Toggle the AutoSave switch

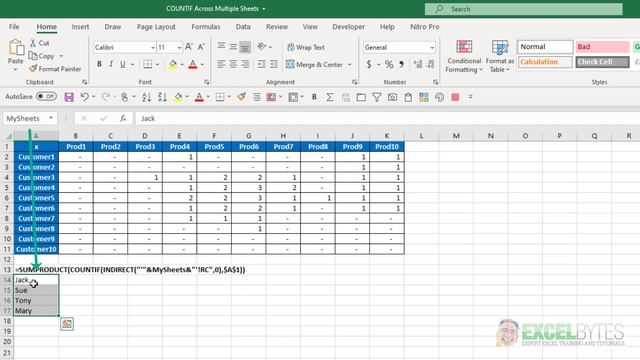pyautogui.click(x=46, y=97)
